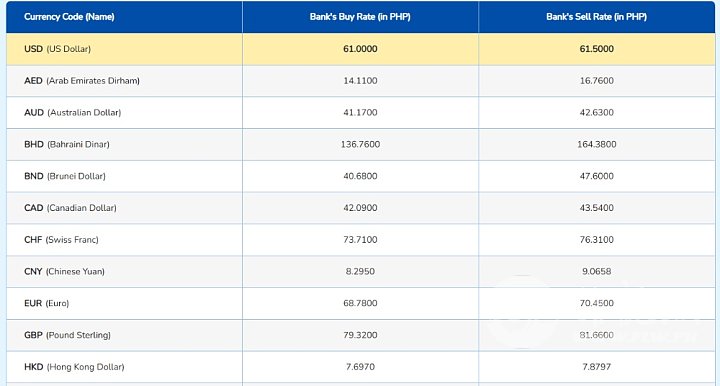Select the CAD (Canadian Dollar) label
This screenshot has width=720, height=386.
tap(70, 208)
